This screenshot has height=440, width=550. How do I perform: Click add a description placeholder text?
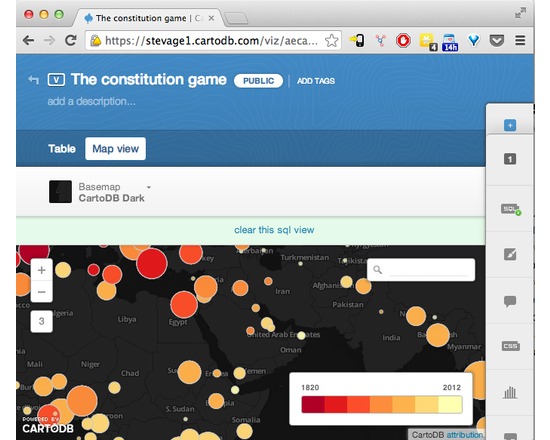pos(92,101)
